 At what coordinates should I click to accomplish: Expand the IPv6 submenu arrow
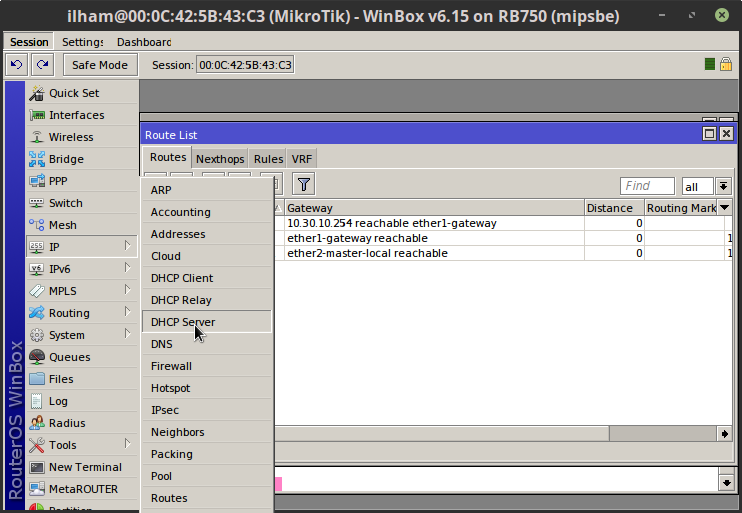pyautogui.click(x=127, y=268)
